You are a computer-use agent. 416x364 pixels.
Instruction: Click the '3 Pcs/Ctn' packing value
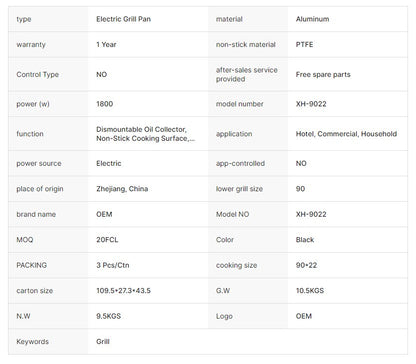113,265
